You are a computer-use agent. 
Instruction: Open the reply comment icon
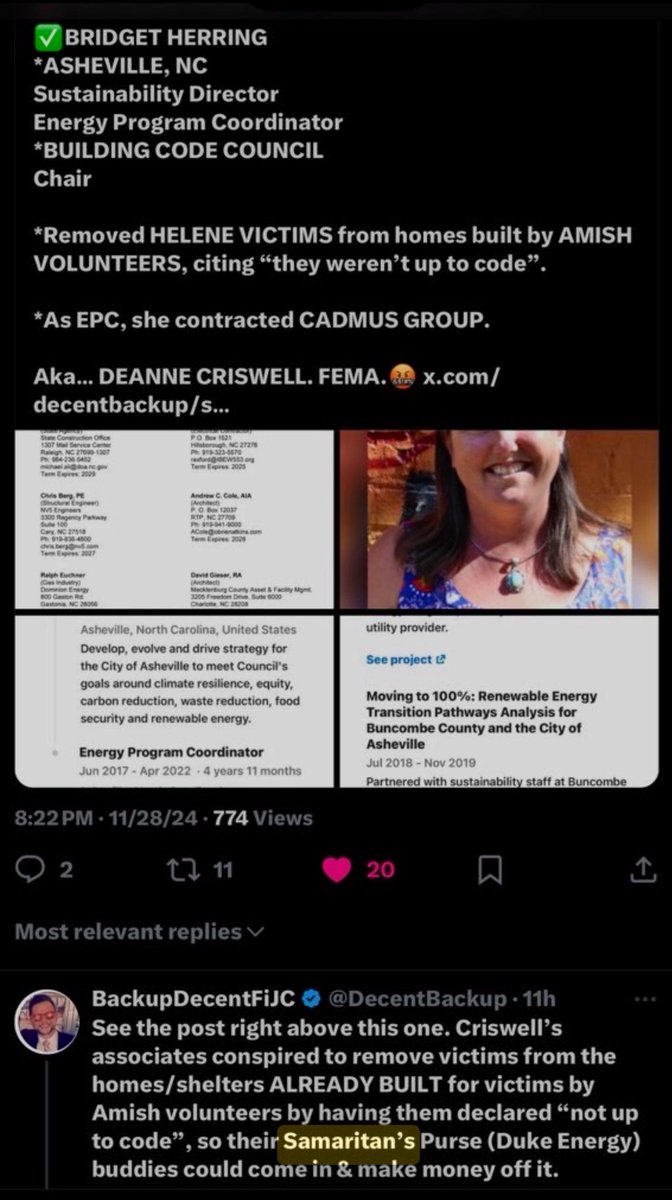pyautogui.click(x=38, y=870)
